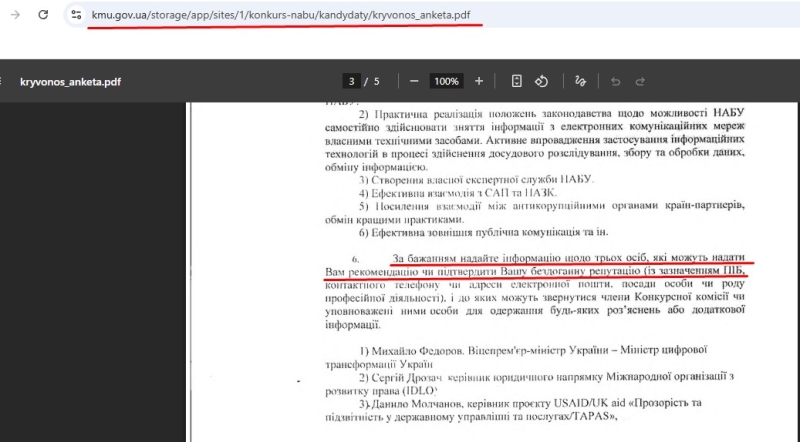Click the kmu.gov.ua URL in address bar
This screenshot has height=442, width=800.
coord(281,15)
